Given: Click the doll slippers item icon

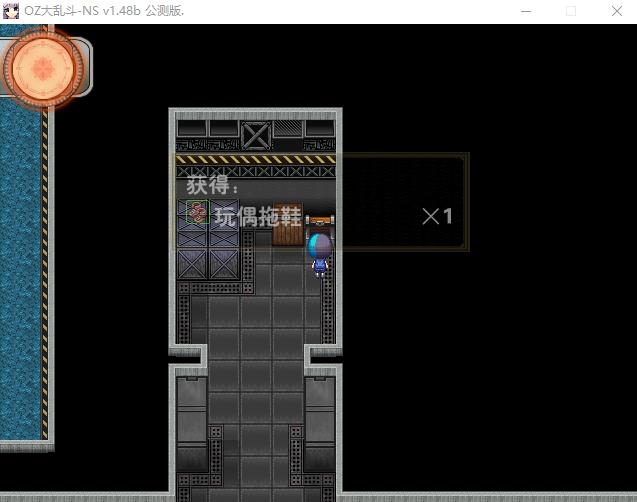Looking at the screenshot, I should pos(198,212).
